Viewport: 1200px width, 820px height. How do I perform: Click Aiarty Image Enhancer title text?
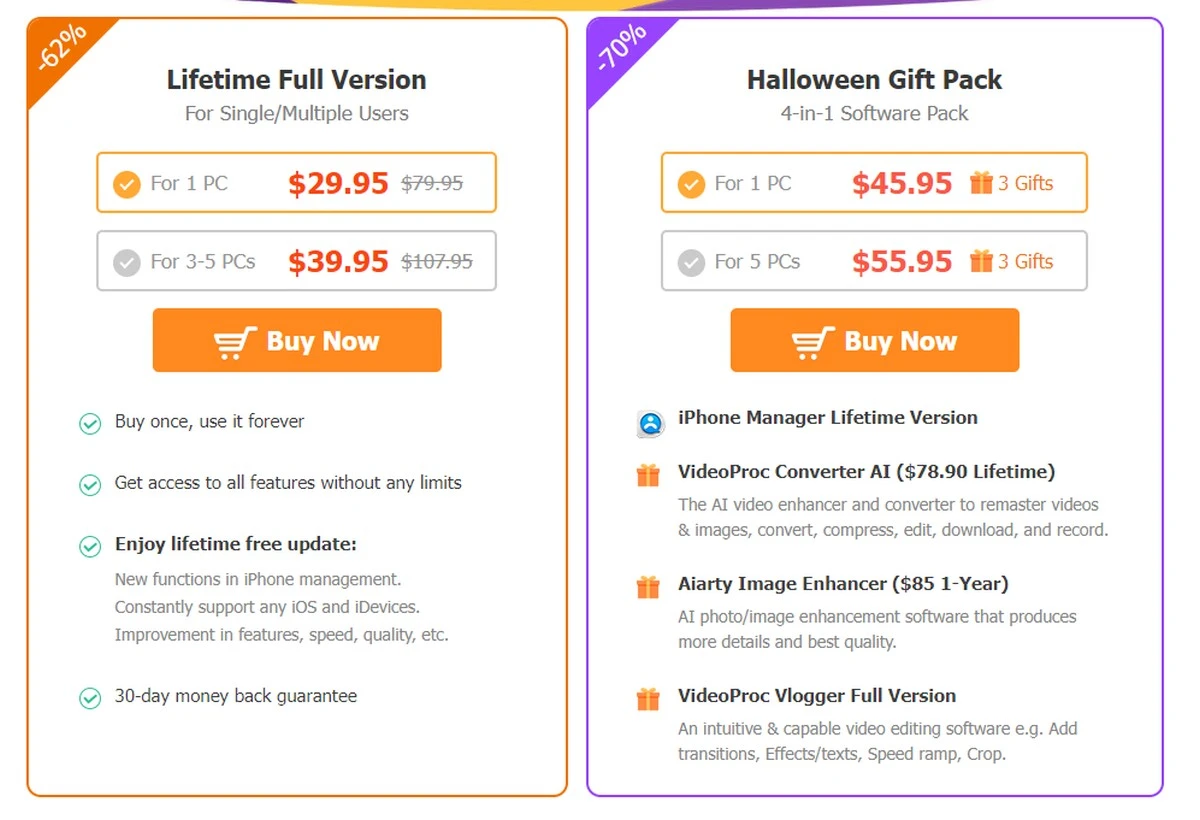click(843, 584)
